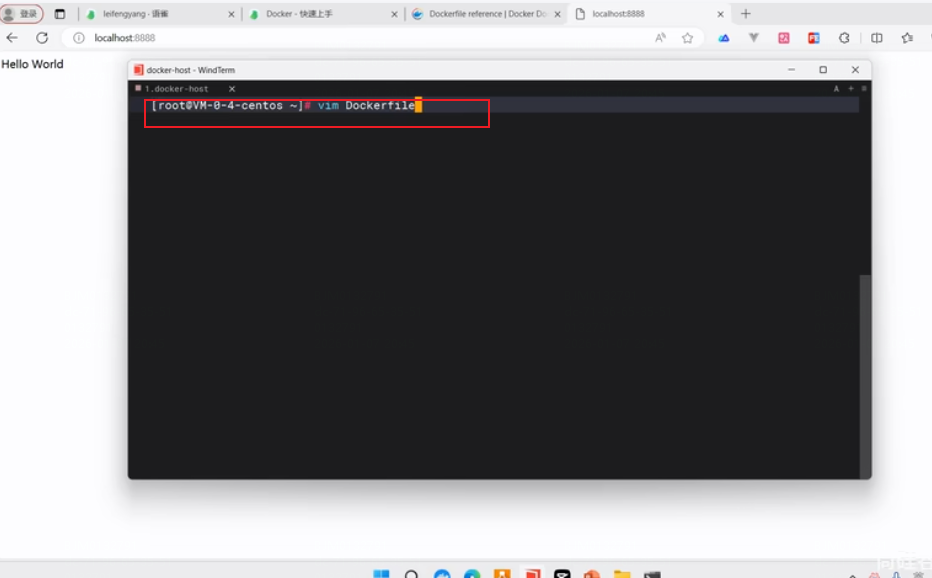The height and width of the screenshot is (578, 932).
Task: Close the leifengyang browser tab
Action: tap(231, 14)
